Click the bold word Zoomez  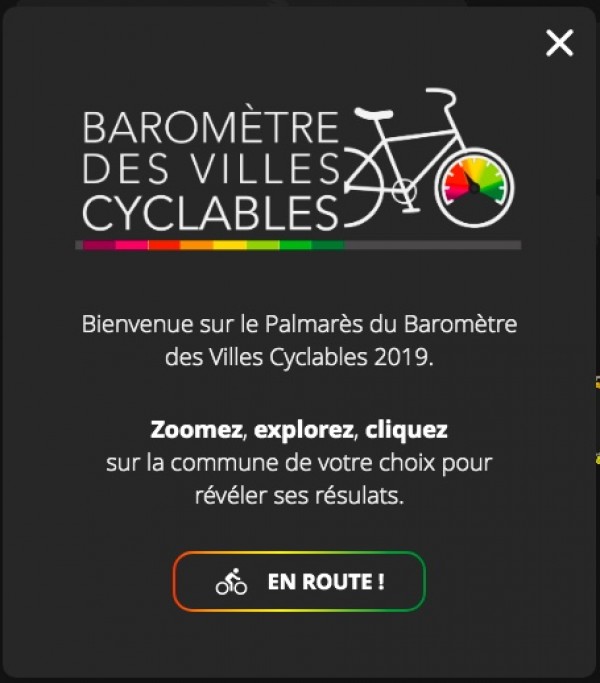click(196, 429)
